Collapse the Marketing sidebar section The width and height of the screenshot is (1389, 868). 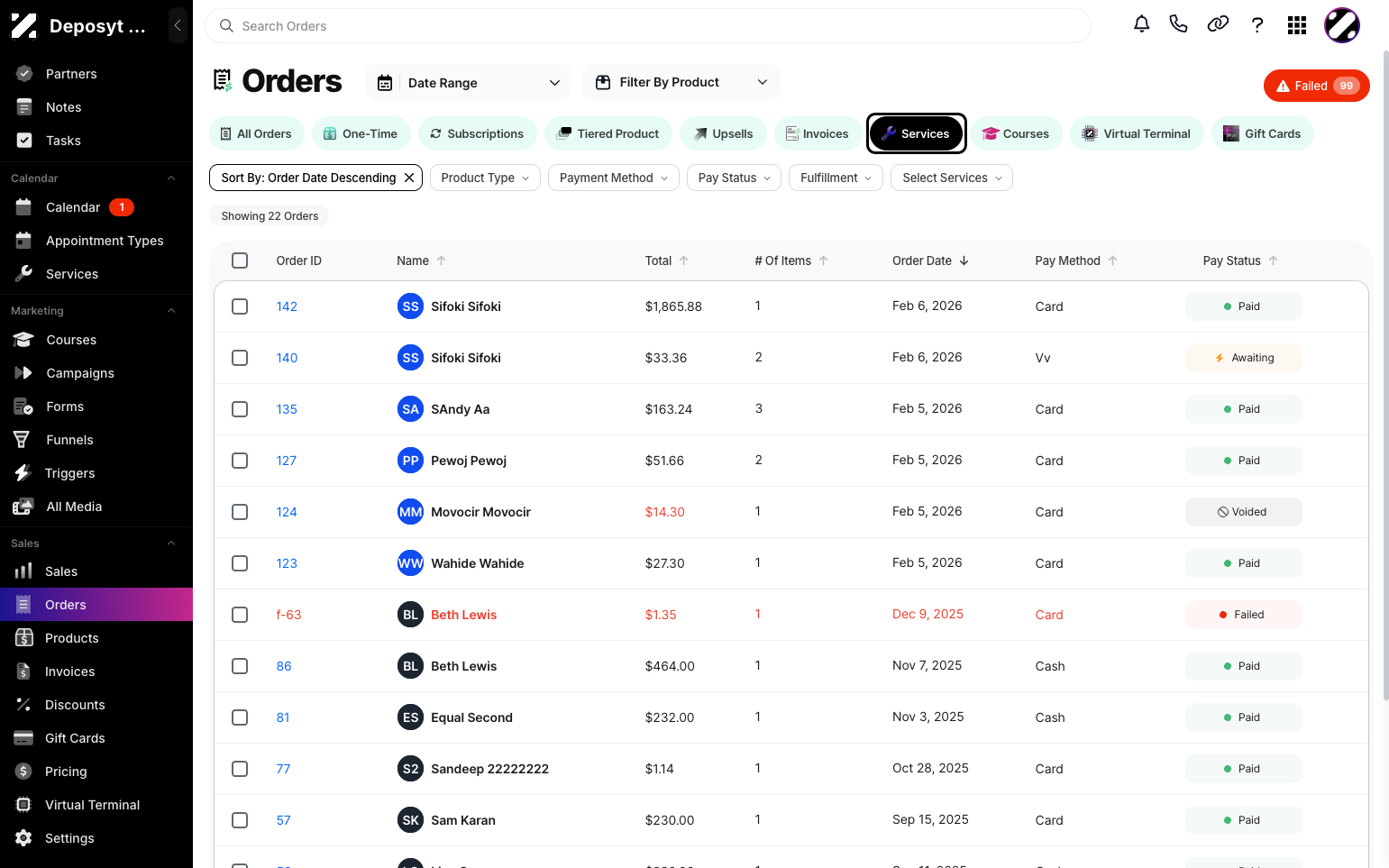point(171,311)
